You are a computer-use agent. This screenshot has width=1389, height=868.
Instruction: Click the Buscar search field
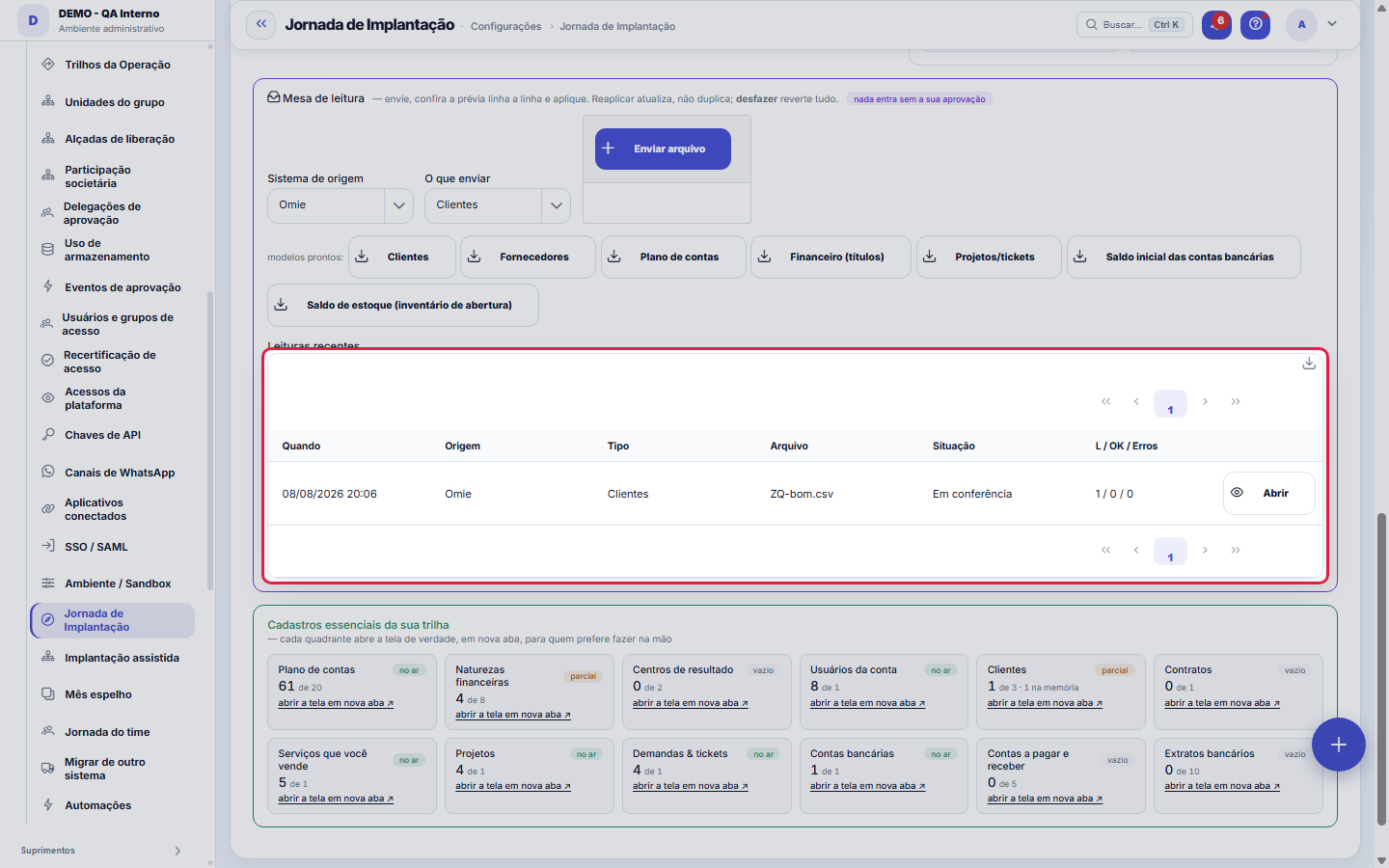coord(1134,25)
